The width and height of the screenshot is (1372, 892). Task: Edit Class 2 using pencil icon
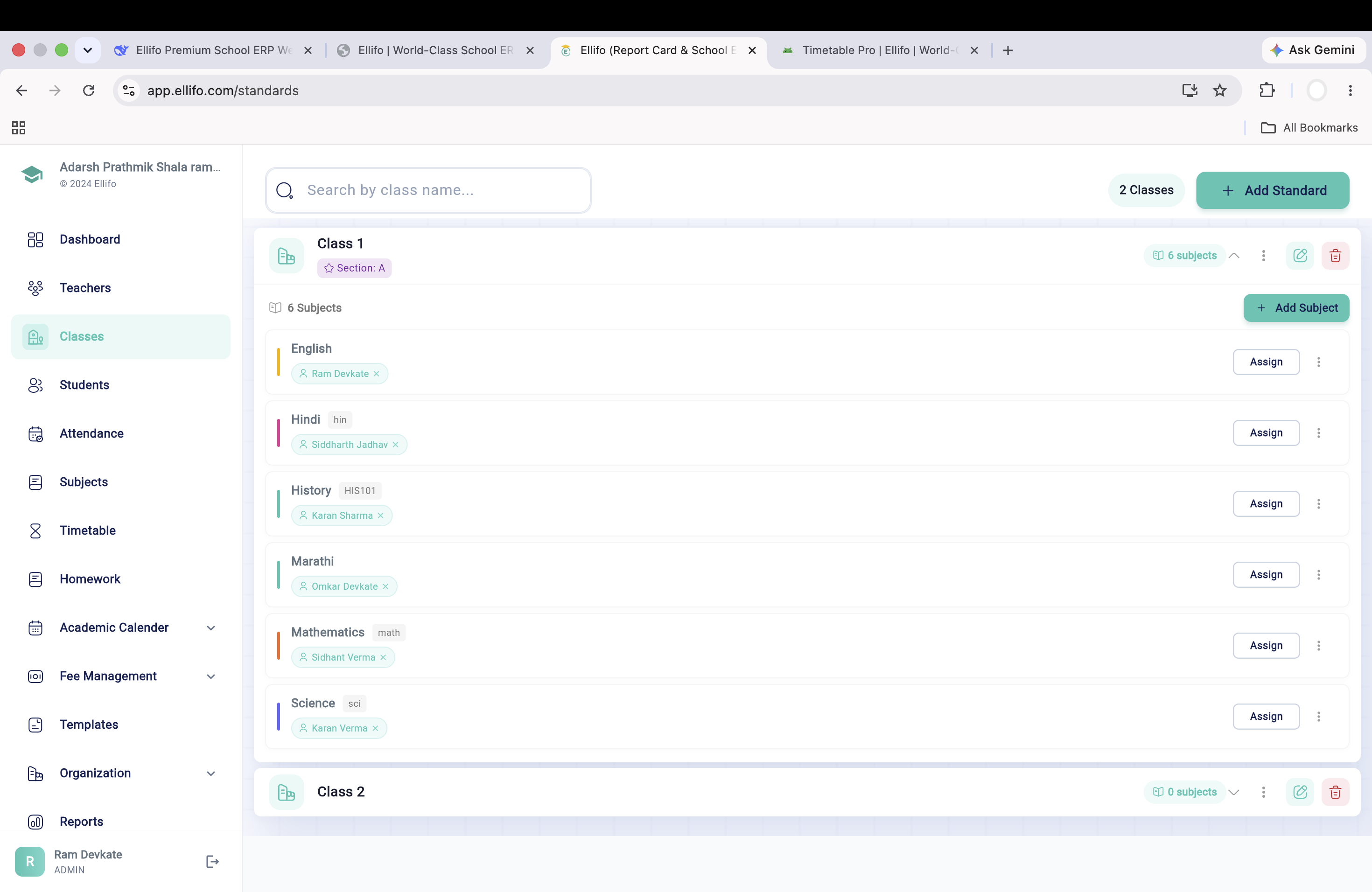click(x=1300, y=792)
